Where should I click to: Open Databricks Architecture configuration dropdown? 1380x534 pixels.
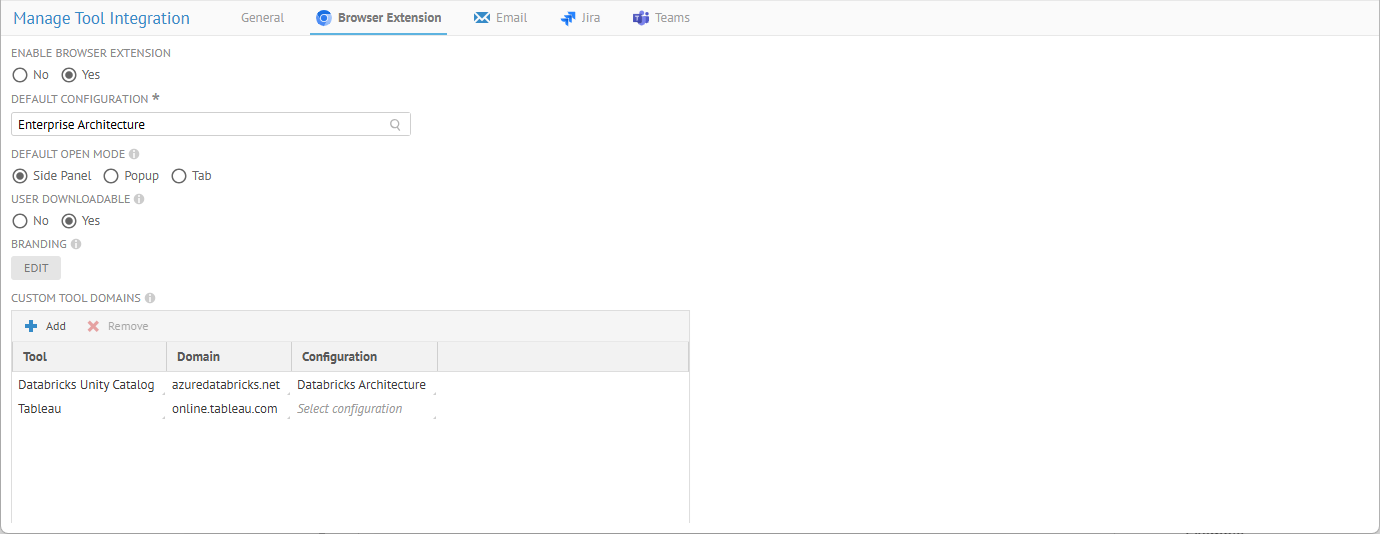point(363,385)
